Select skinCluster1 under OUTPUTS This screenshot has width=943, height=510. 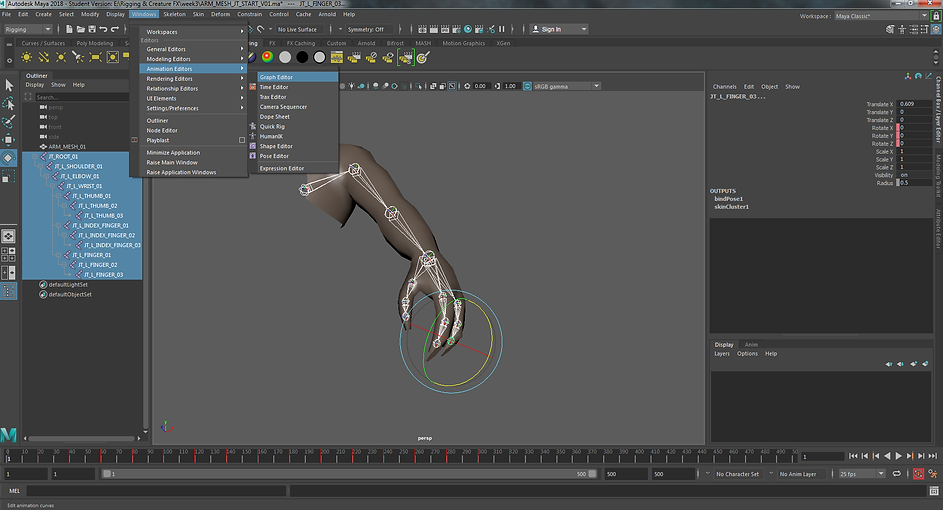(x=731, y=207)
